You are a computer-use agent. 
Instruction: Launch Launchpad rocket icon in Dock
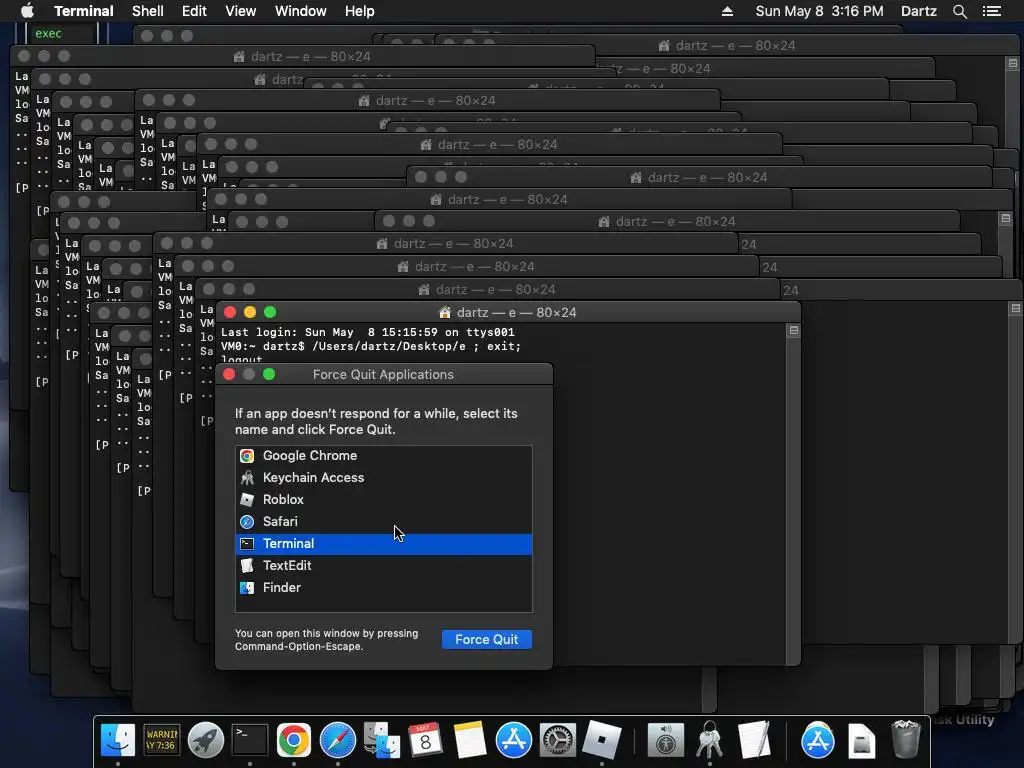pos(206,740)
